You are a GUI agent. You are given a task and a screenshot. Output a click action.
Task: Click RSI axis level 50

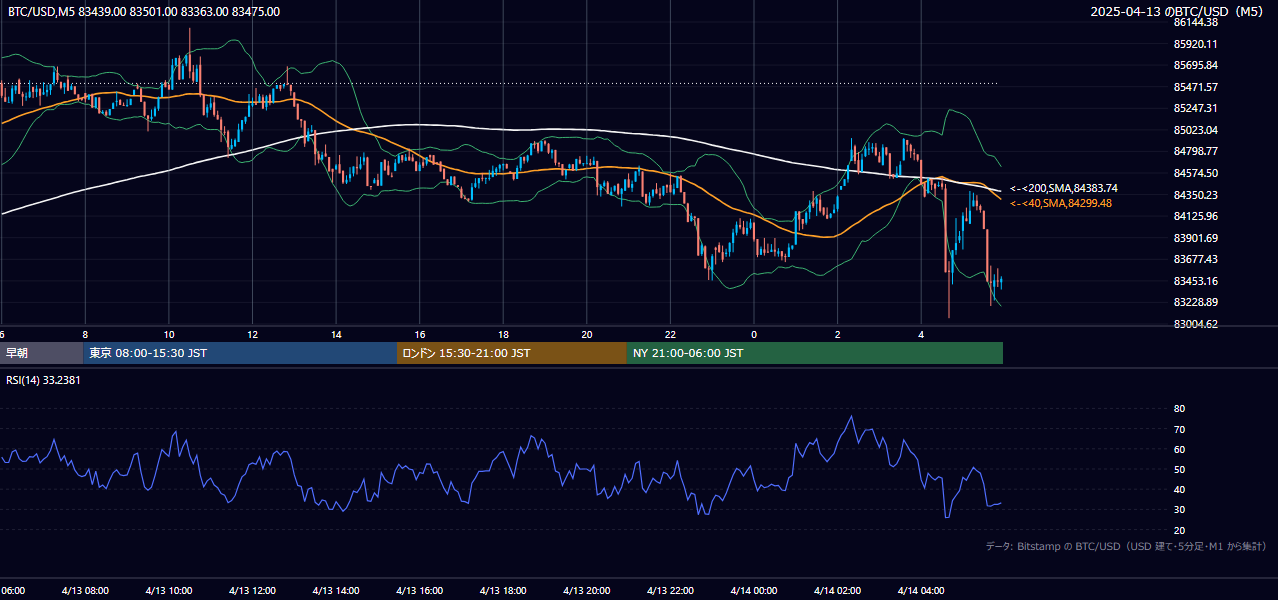click(1180, 469)
